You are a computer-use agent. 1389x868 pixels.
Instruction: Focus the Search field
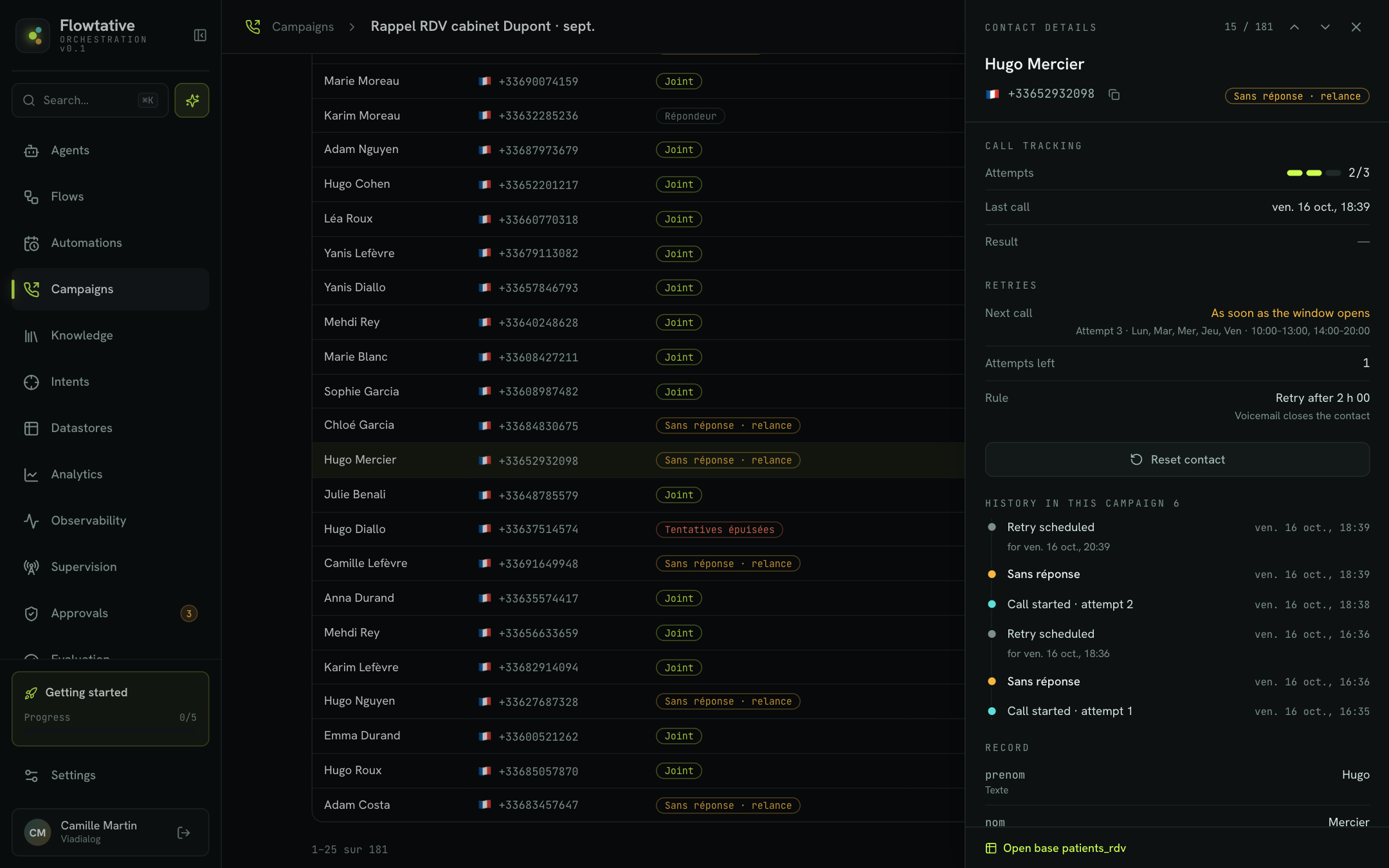click(x=90, y=100)
